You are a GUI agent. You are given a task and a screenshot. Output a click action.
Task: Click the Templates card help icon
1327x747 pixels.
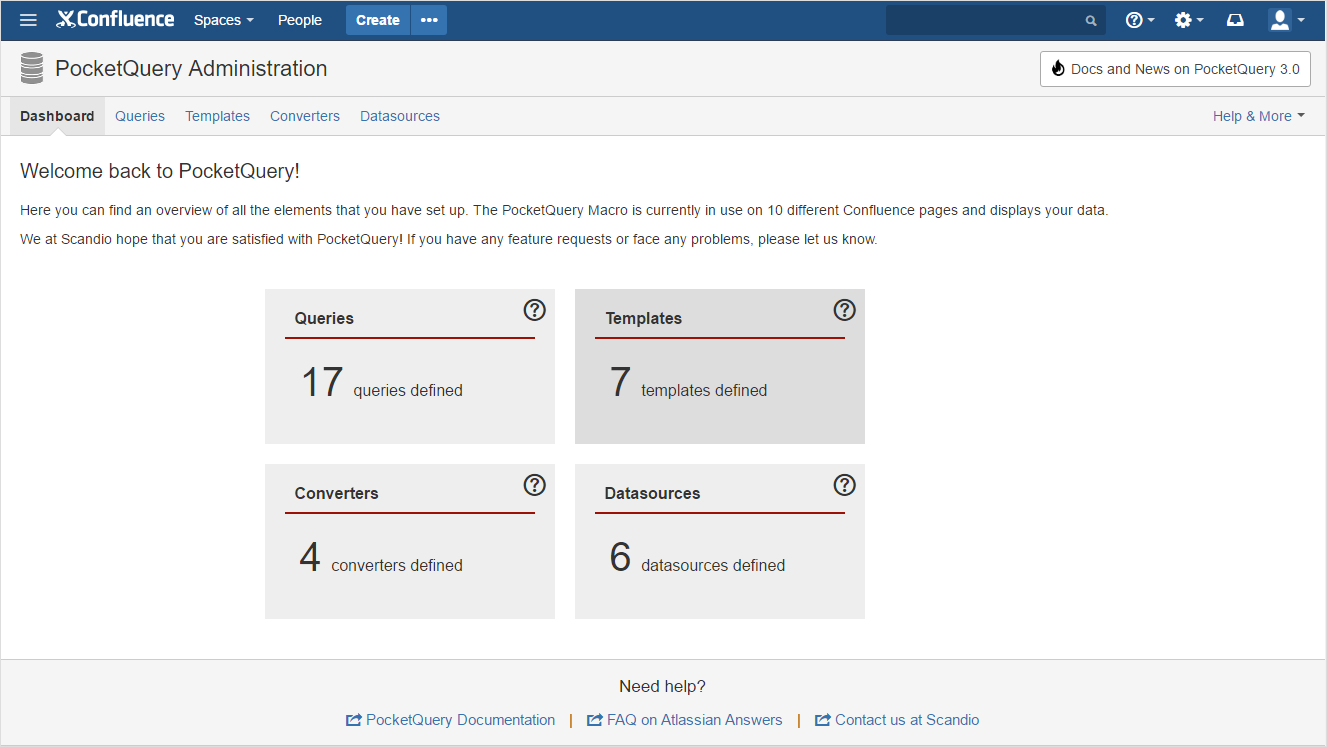[845, 310]
